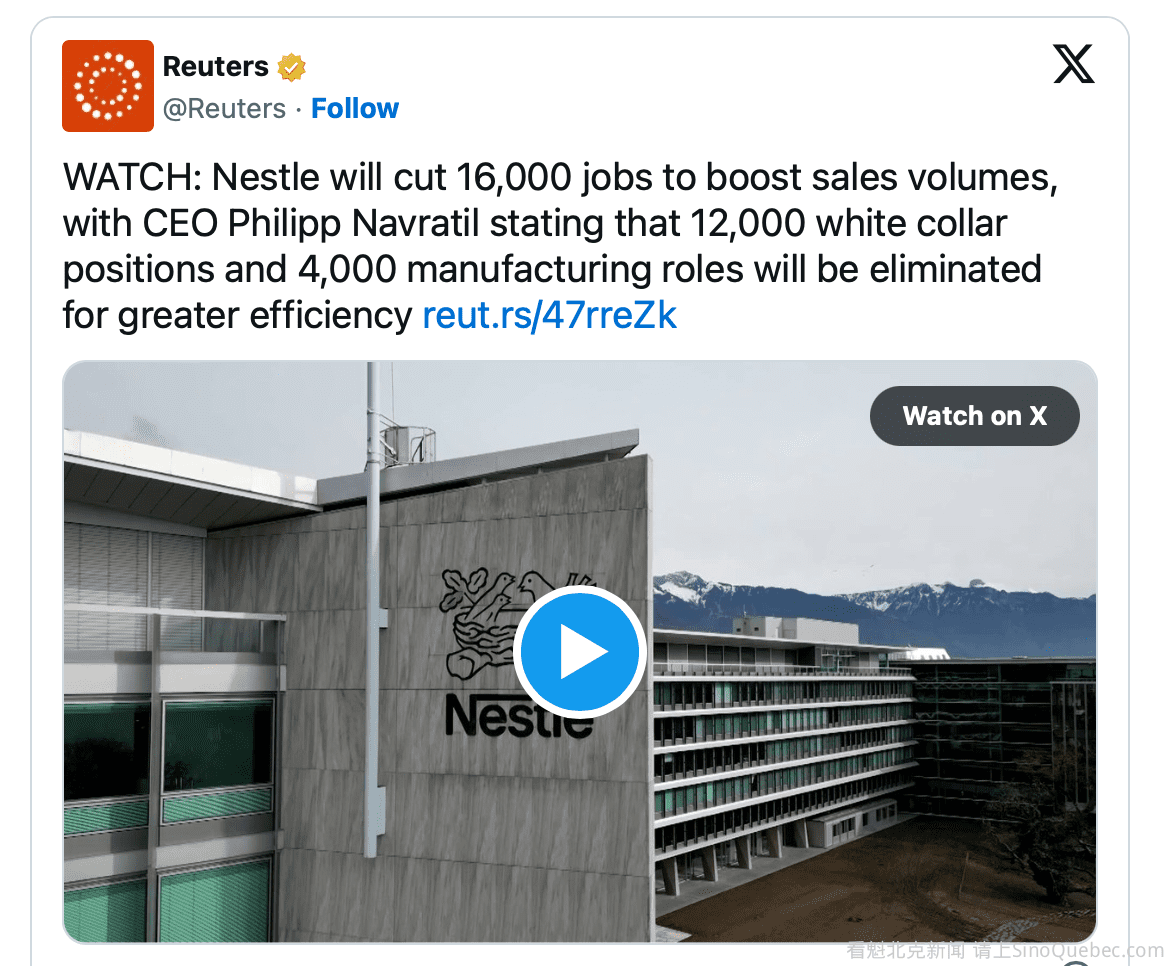1170x966 pixels.
Task: Follow the Reuters account
Action: click(x=355, y=108)
